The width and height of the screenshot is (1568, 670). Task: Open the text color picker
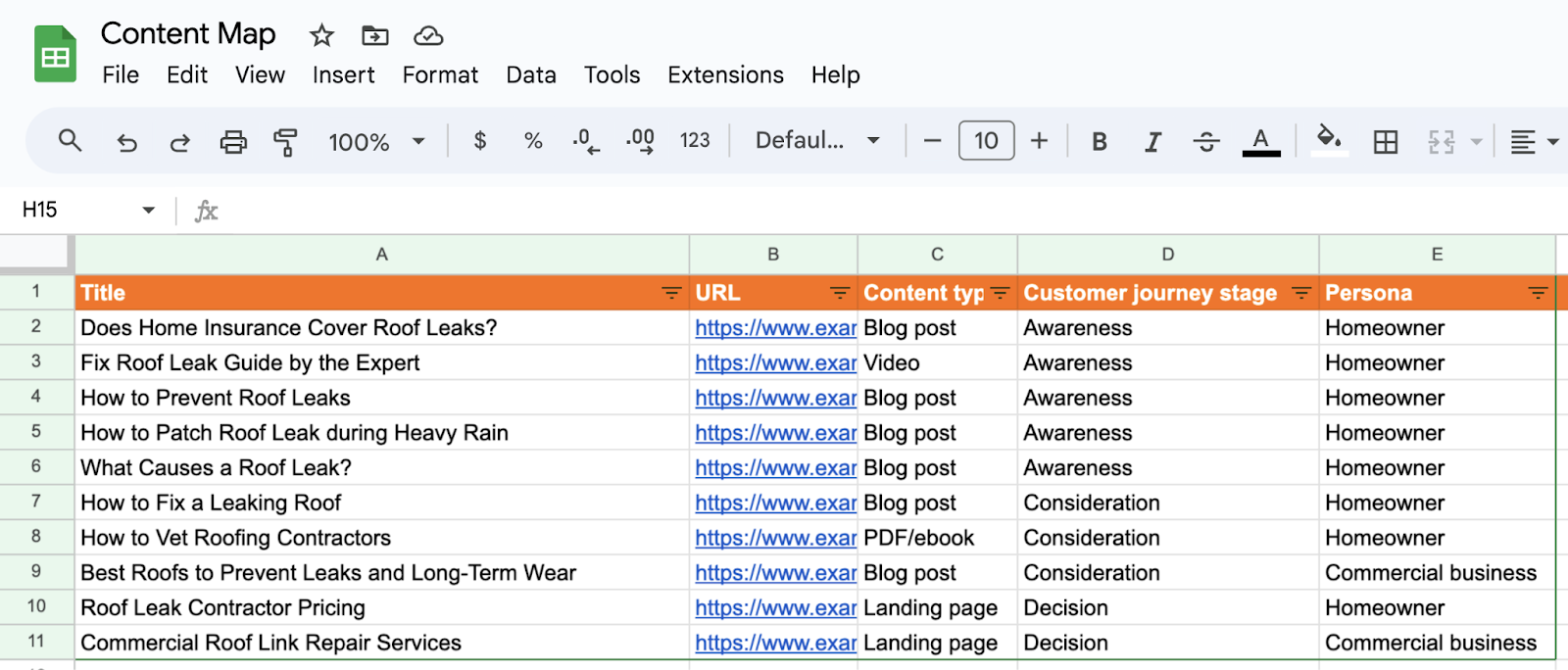click(x=1261, y=142)
